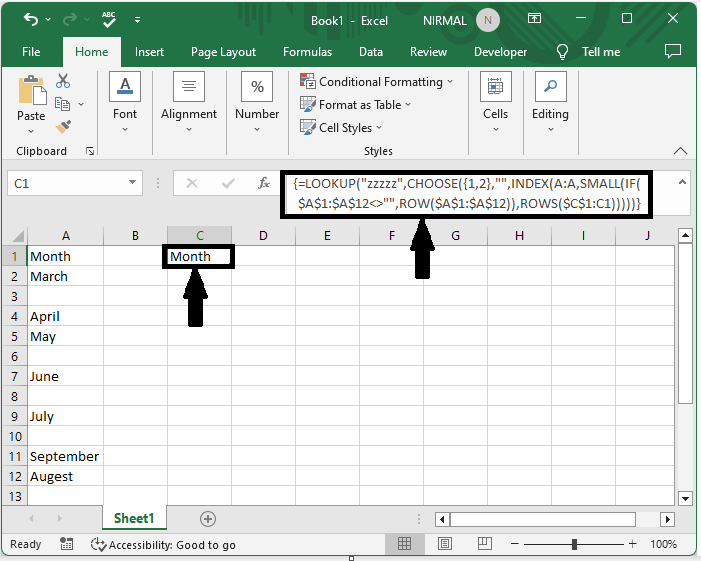Click vertical scrollbar down arrow

coord(685,498)
